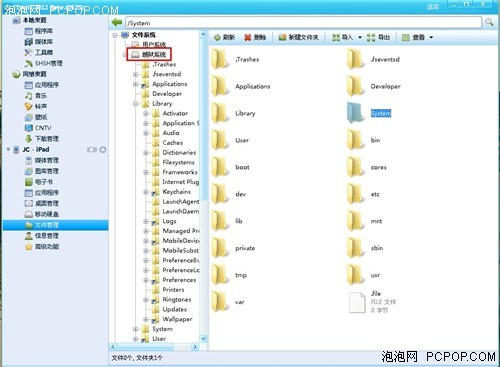Open the view mode dropdown arrow
Screen dimensions: 500x367
coord(431,37)
